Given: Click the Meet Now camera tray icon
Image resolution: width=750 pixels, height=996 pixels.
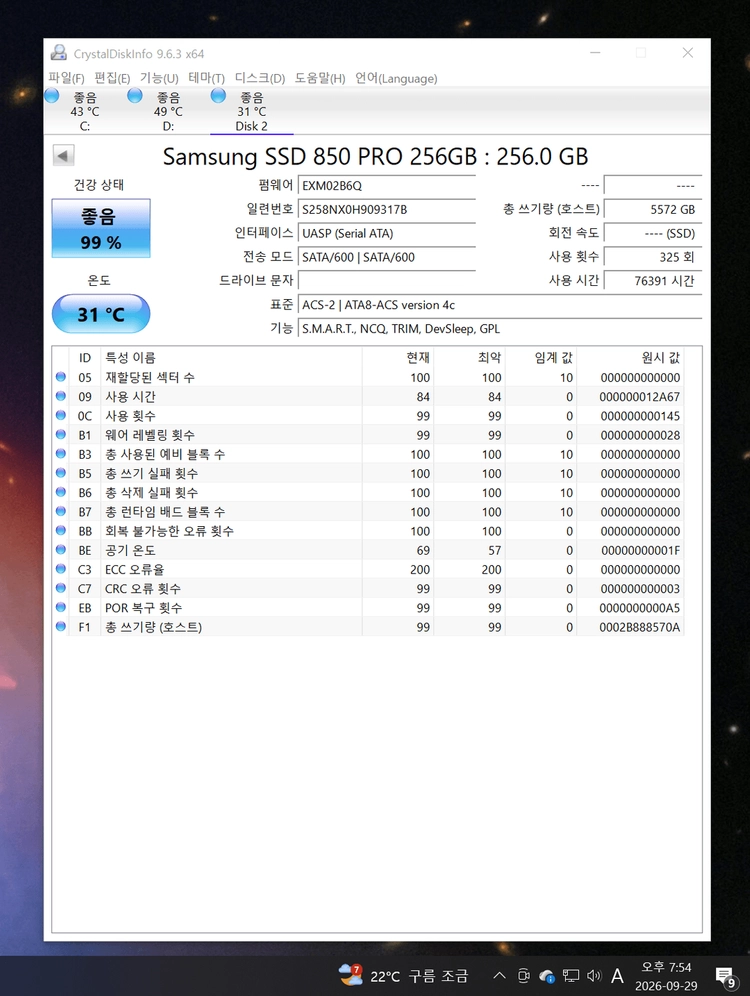Looking at the screenshot, I should 523,976.
